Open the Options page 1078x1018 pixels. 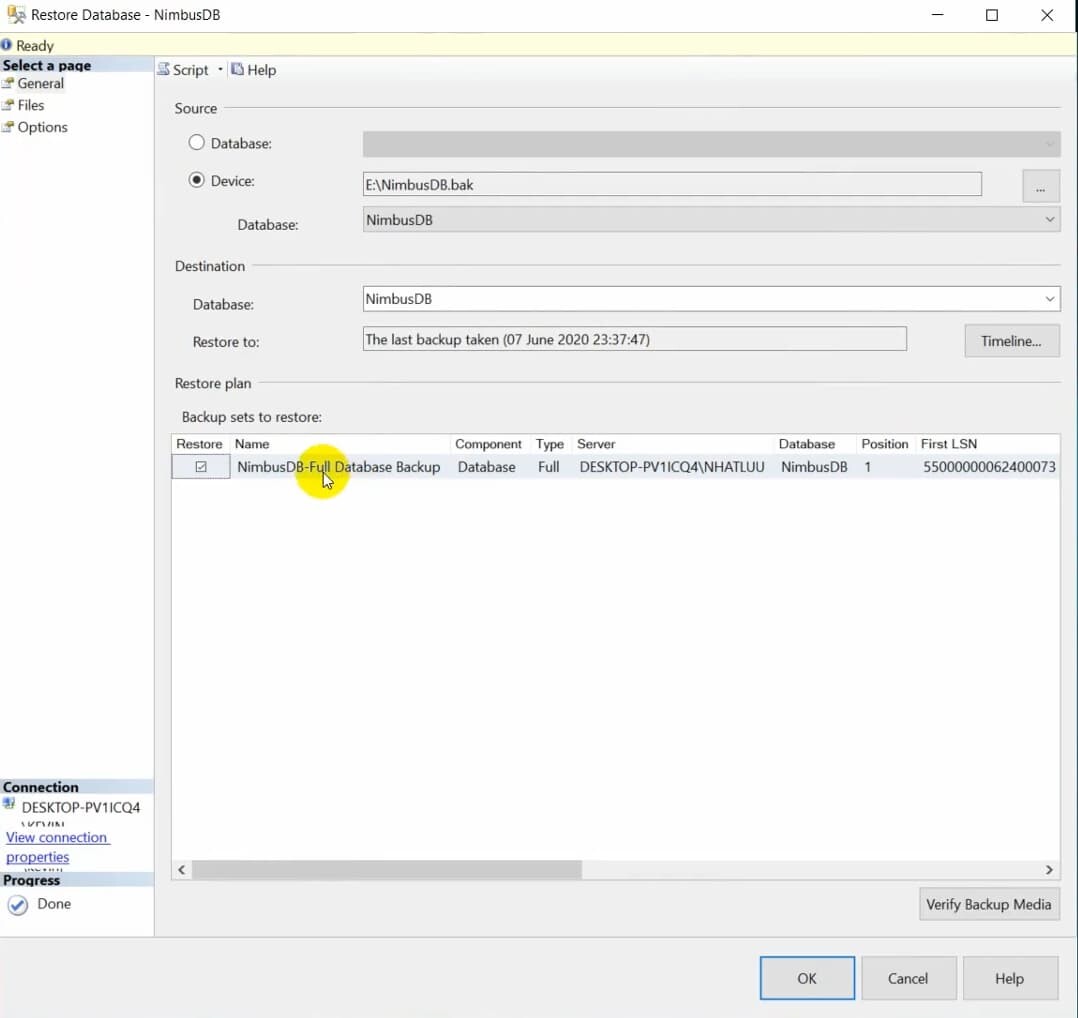coord(40,127)
